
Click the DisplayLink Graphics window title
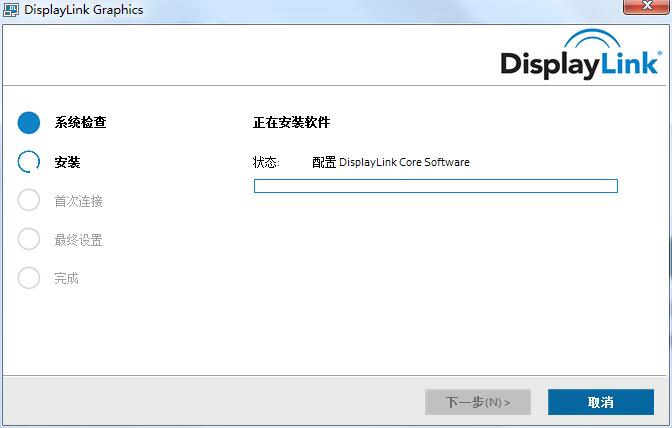point(84,10)
